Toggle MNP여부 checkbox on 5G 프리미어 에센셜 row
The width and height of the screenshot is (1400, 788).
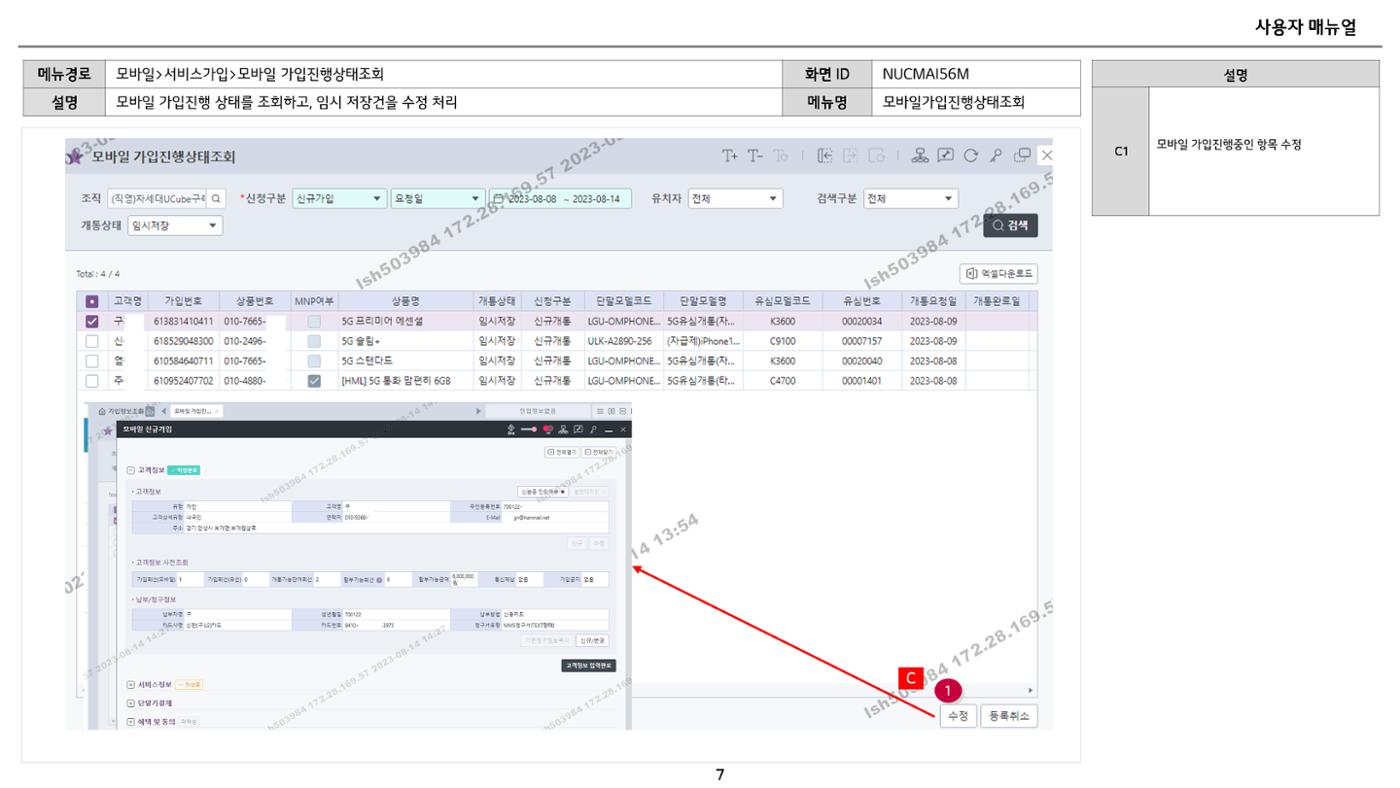(314, 321)
